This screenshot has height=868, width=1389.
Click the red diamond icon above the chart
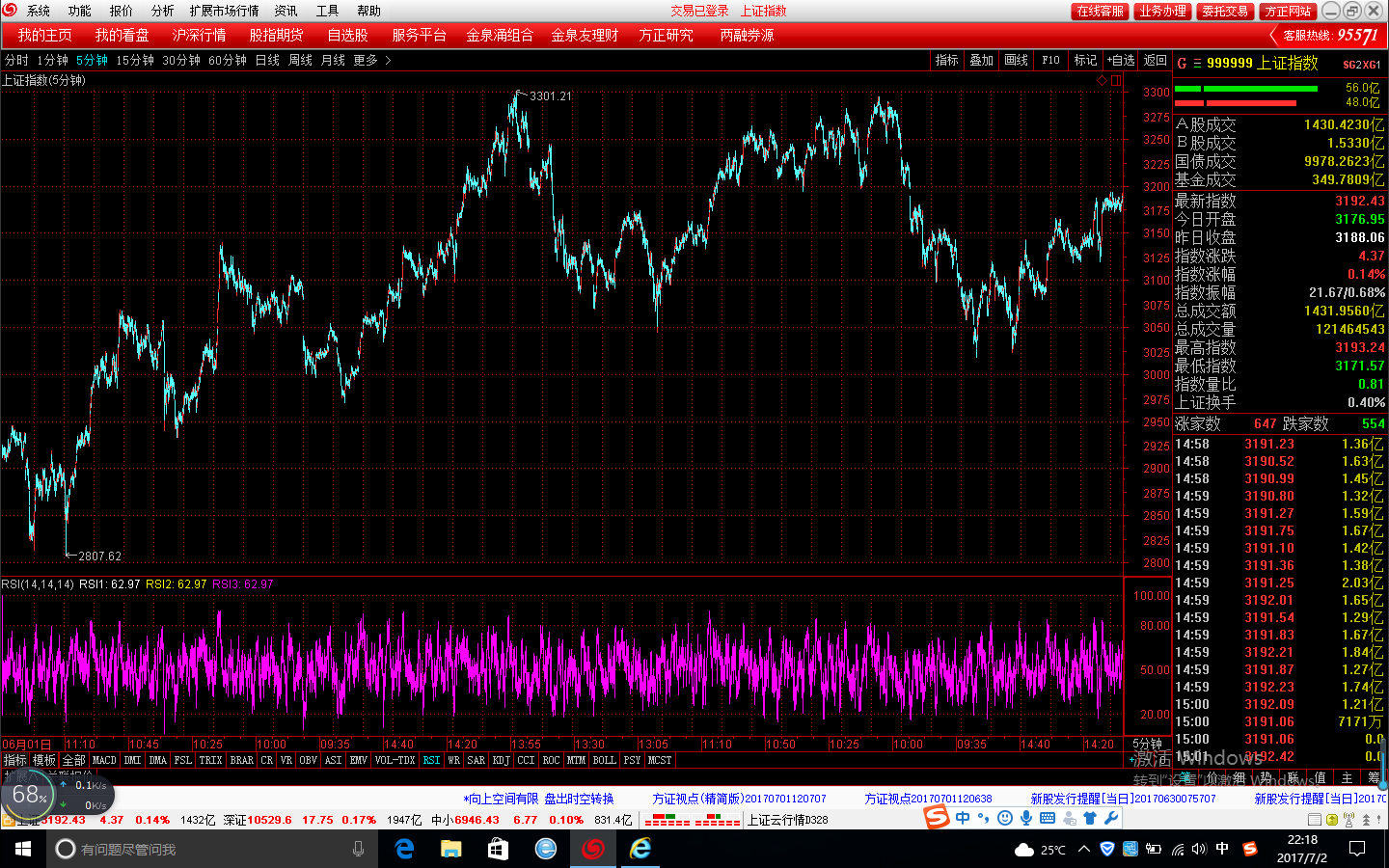(1103, 81)
